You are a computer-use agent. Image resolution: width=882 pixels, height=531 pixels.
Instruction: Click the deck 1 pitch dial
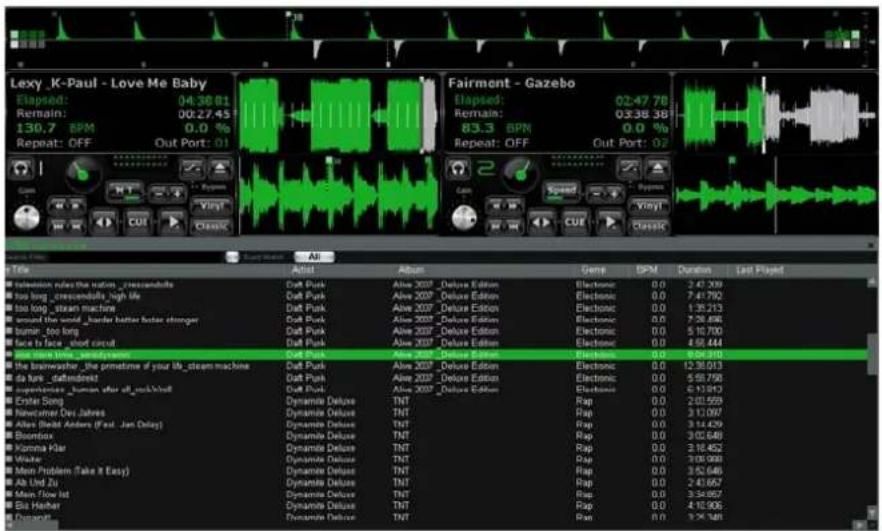pyautogui.click(x=83, y=174)
